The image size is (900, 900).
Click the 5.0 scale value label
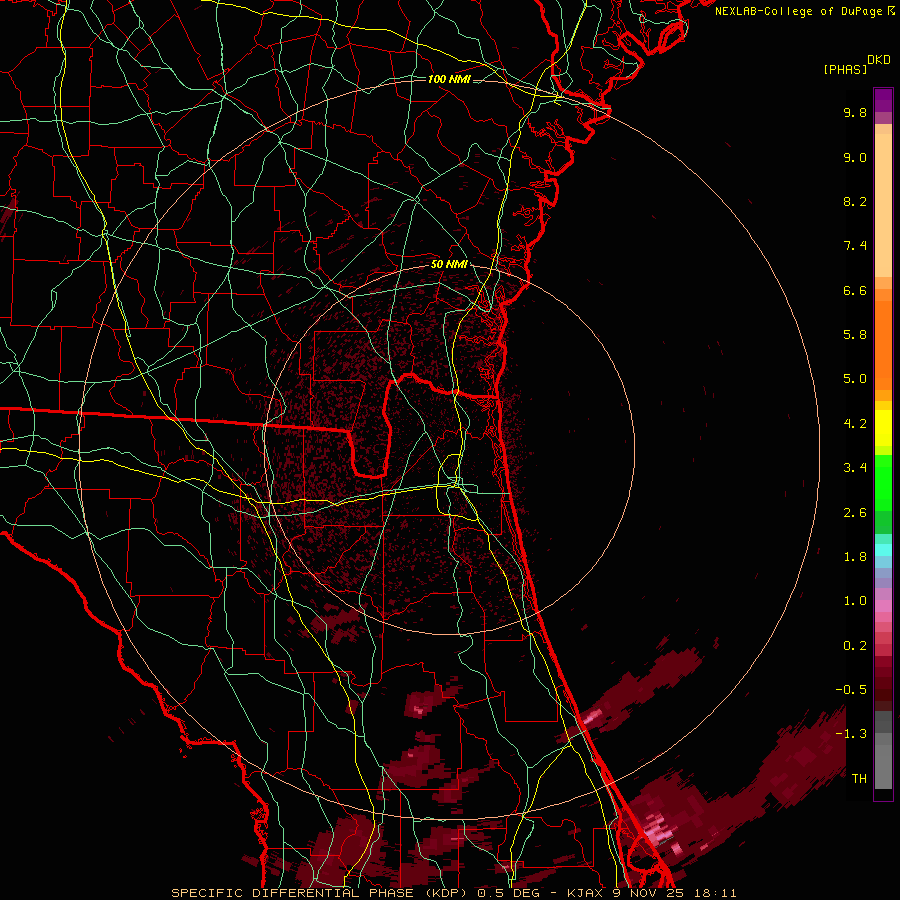point(855,379)
